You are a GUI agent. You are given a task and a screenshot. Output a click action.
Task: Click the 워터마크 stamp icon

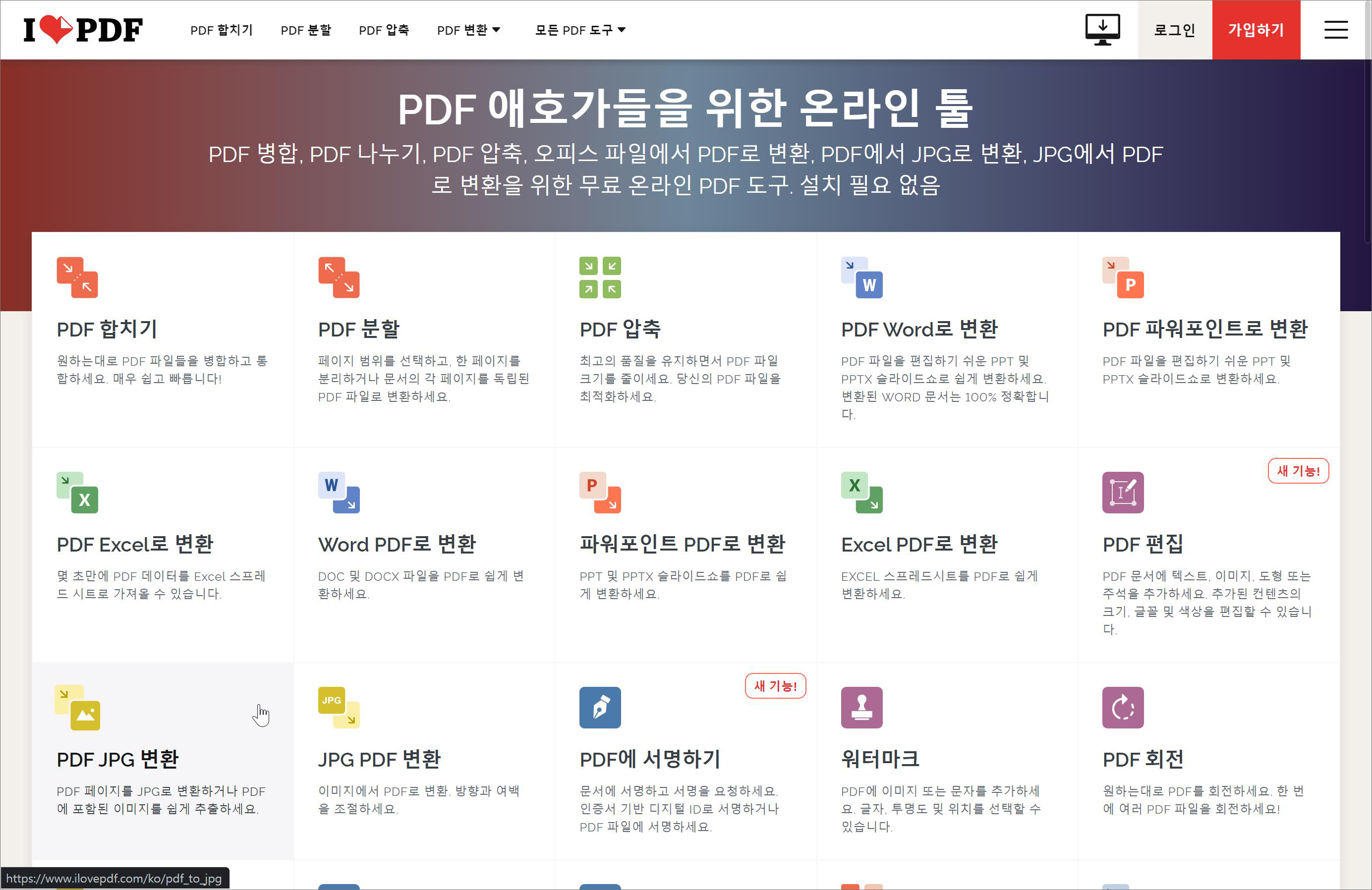(x=861, y=707)
